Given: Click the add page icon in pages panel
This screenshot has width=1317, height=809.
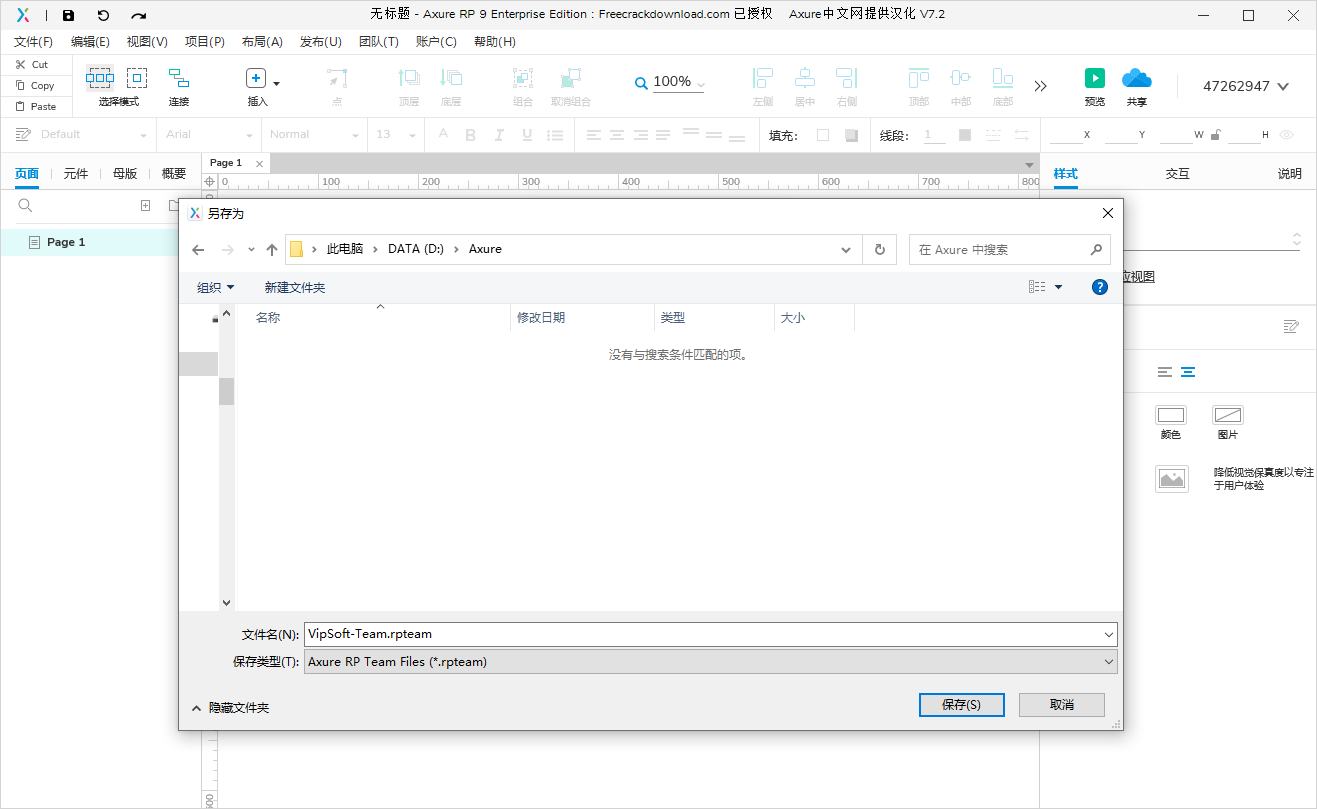Looking at the screenshot, I should point(145,205).
